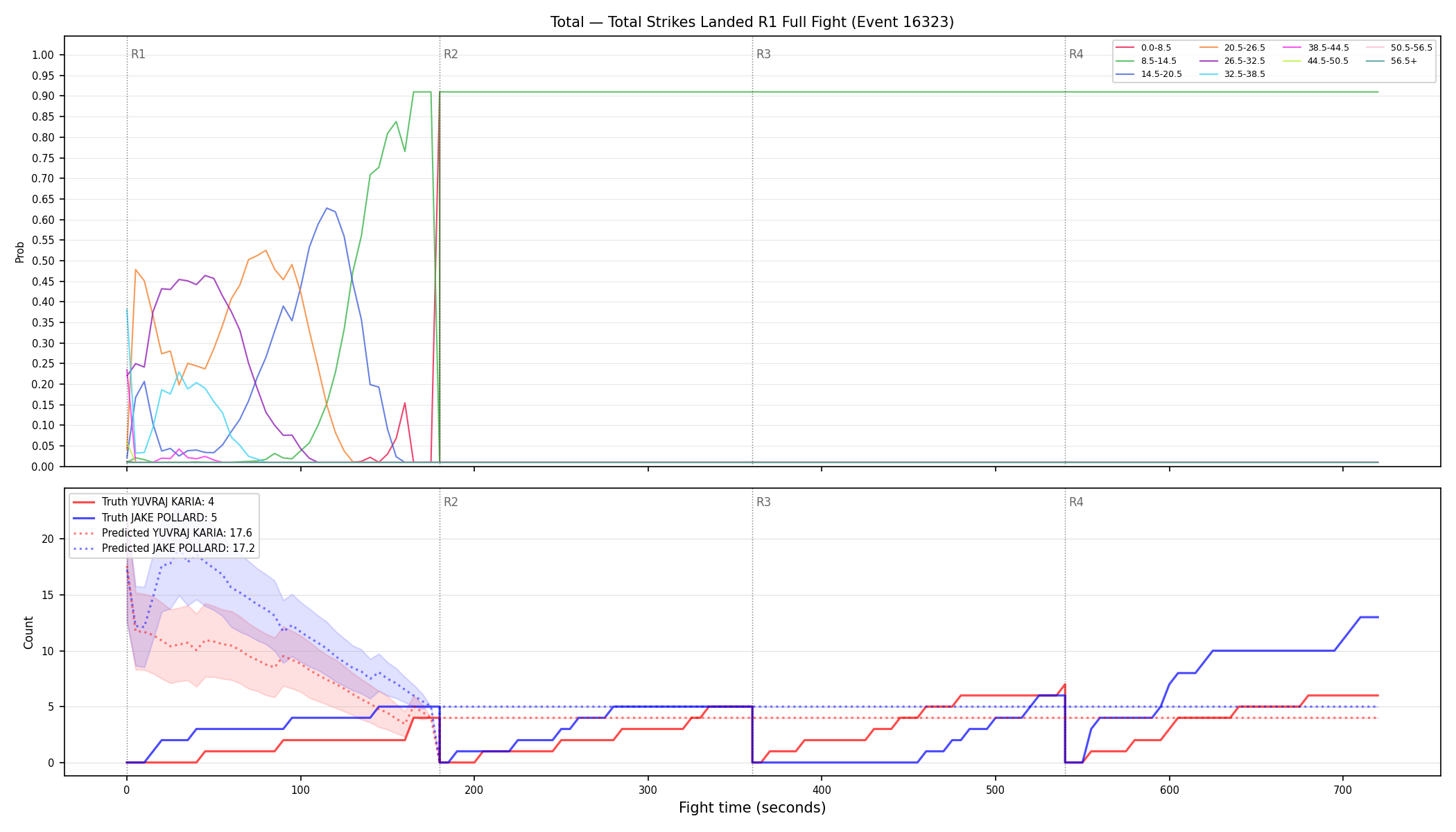
Task: Click the R2 round label in probability chart
Action: coord(451,54)
